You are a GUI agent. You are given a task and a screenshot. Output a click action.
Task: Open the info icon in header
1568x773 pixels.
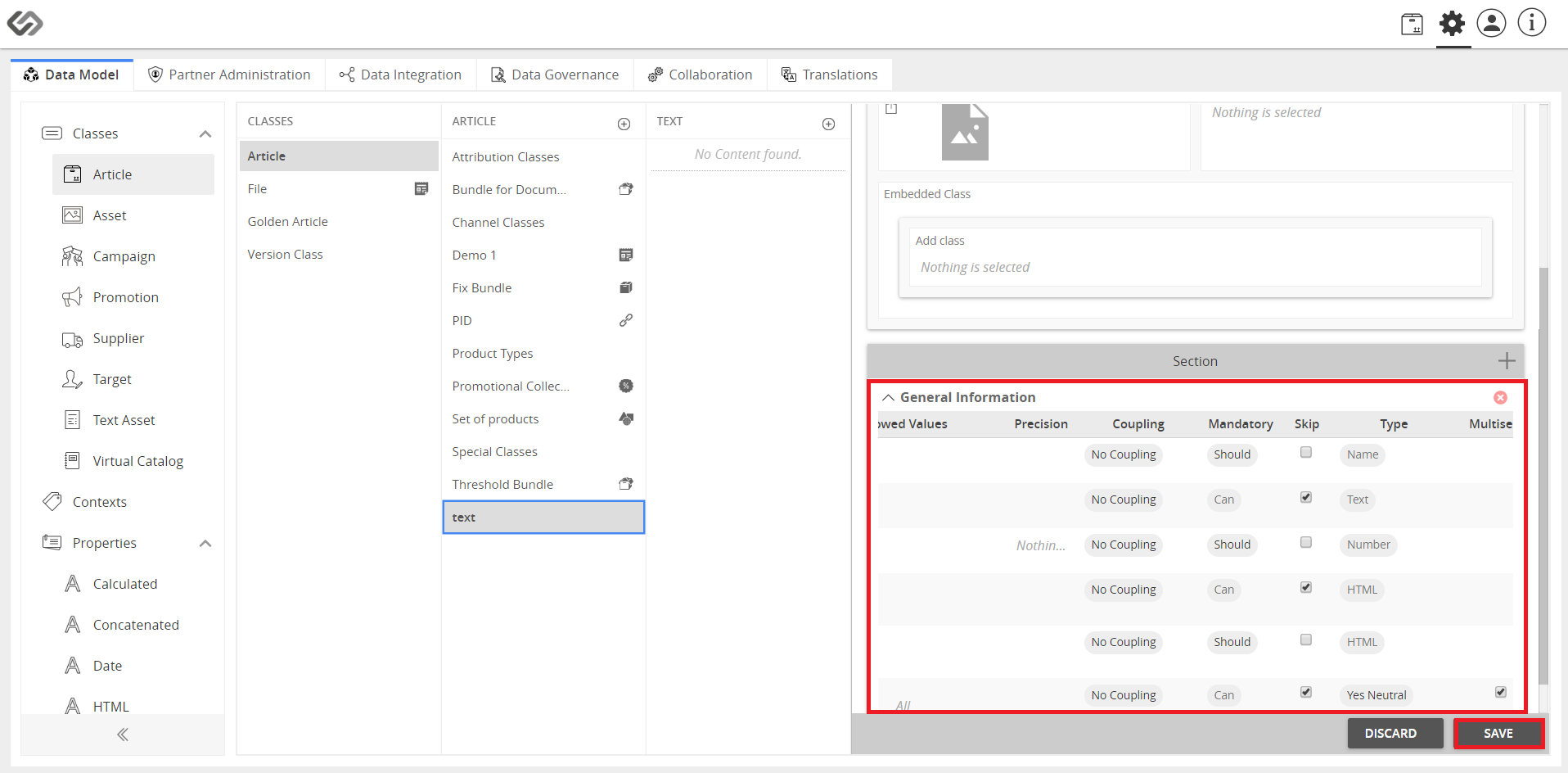click(1531, 23)
